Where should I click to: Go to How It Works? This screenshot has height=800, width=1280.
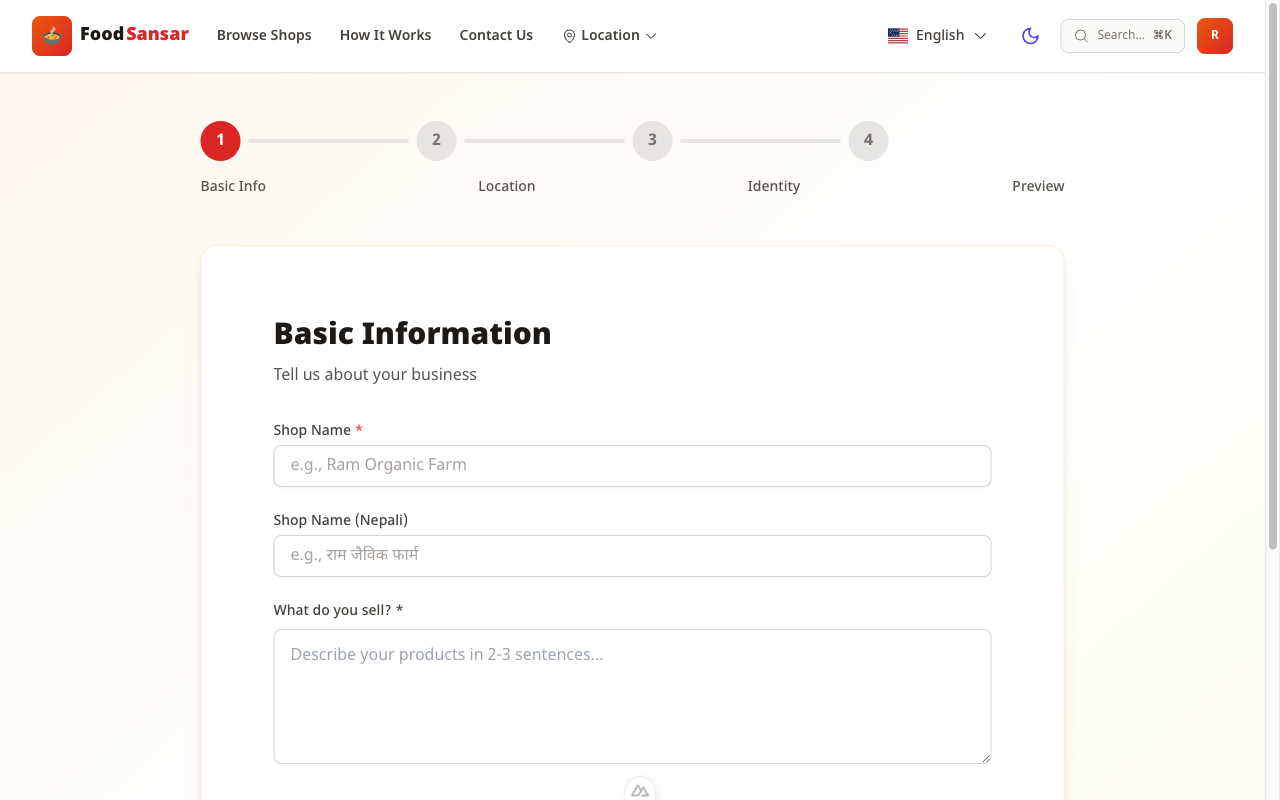[385, 35]
